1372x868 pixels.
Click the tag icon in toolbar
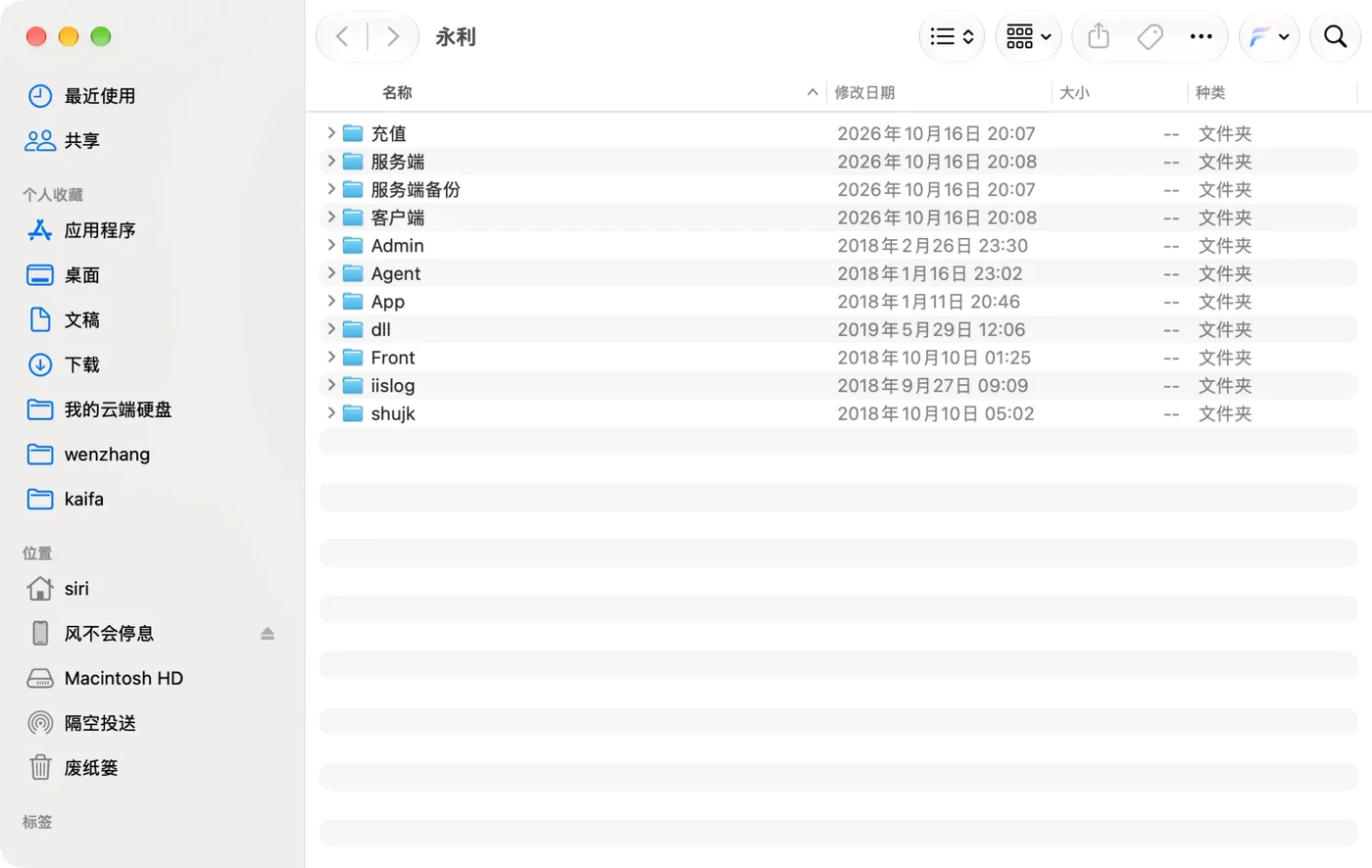pyautogui.click(x=1150, y=37)
